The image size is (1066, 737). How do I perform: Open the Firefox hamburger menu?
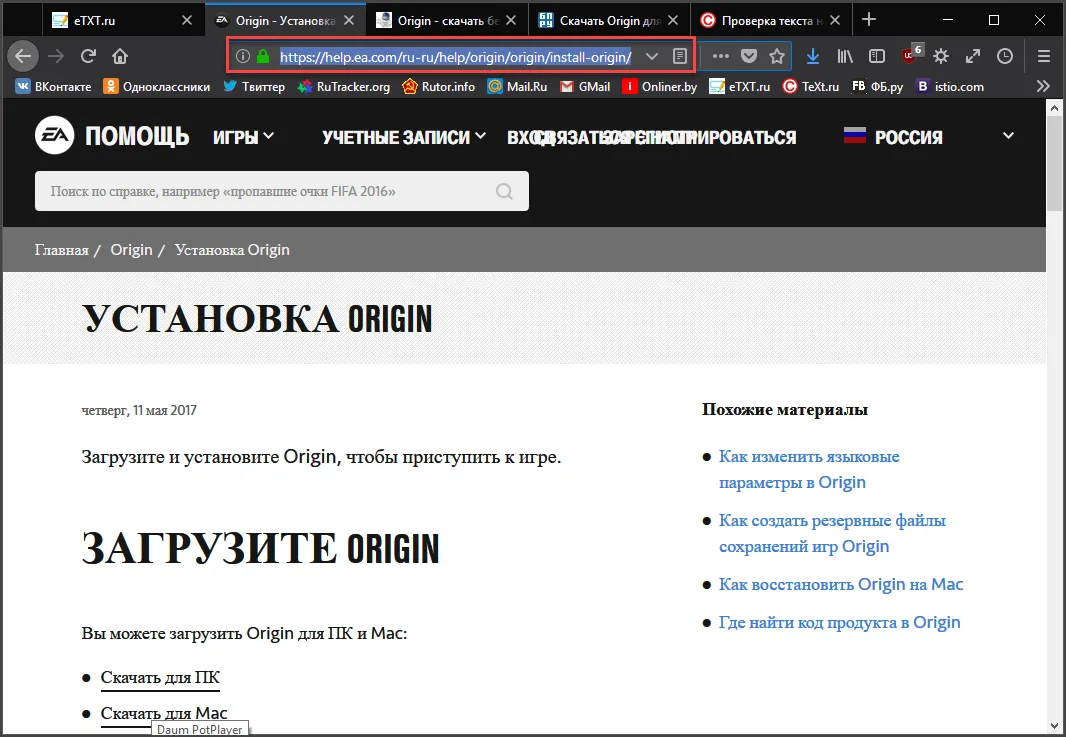click(x=1043, y=56)
